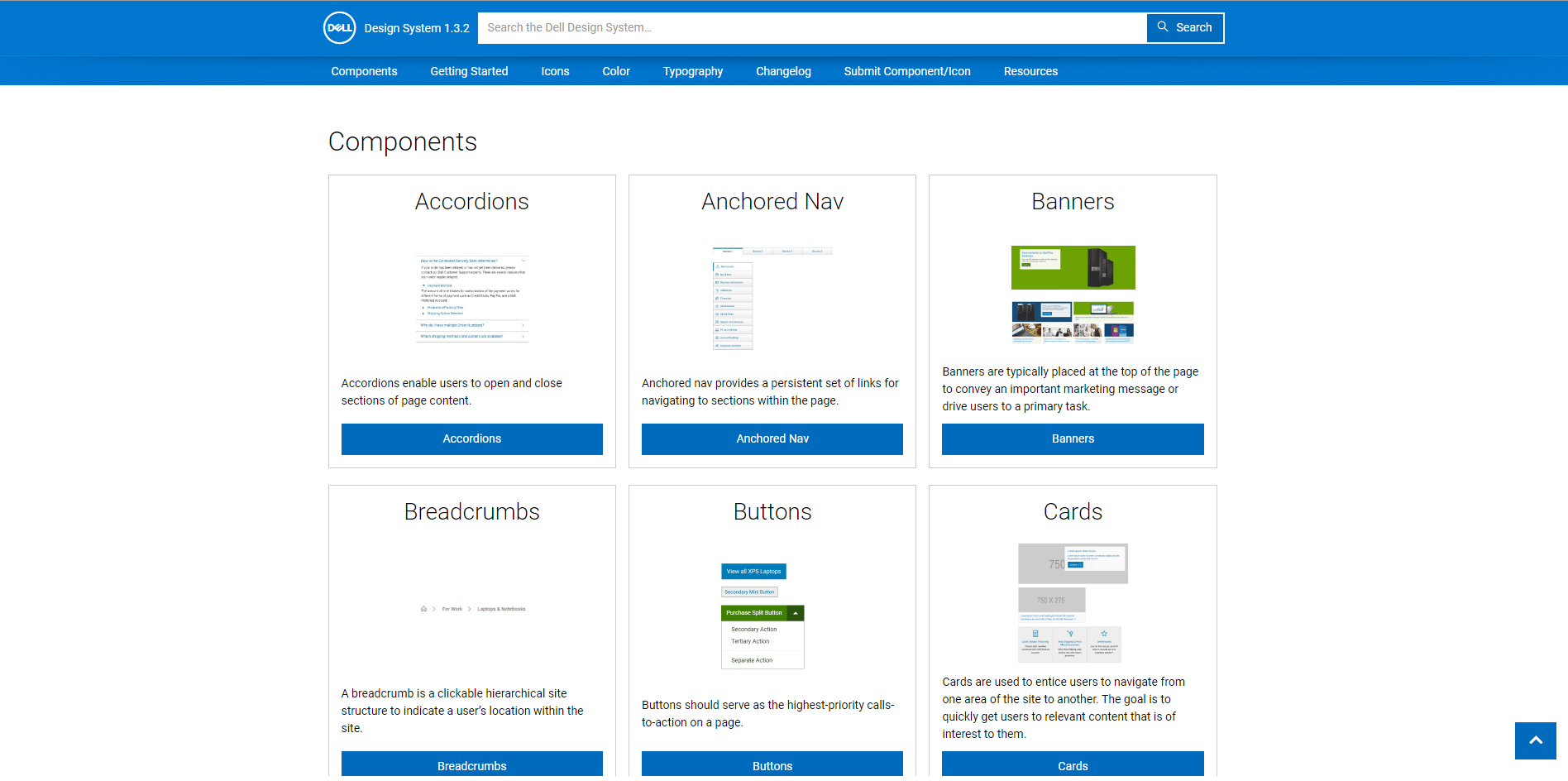Open the Accordions preview thumbnail
The height and width of the screenshot is (781, 1568).
pos(472,299)
